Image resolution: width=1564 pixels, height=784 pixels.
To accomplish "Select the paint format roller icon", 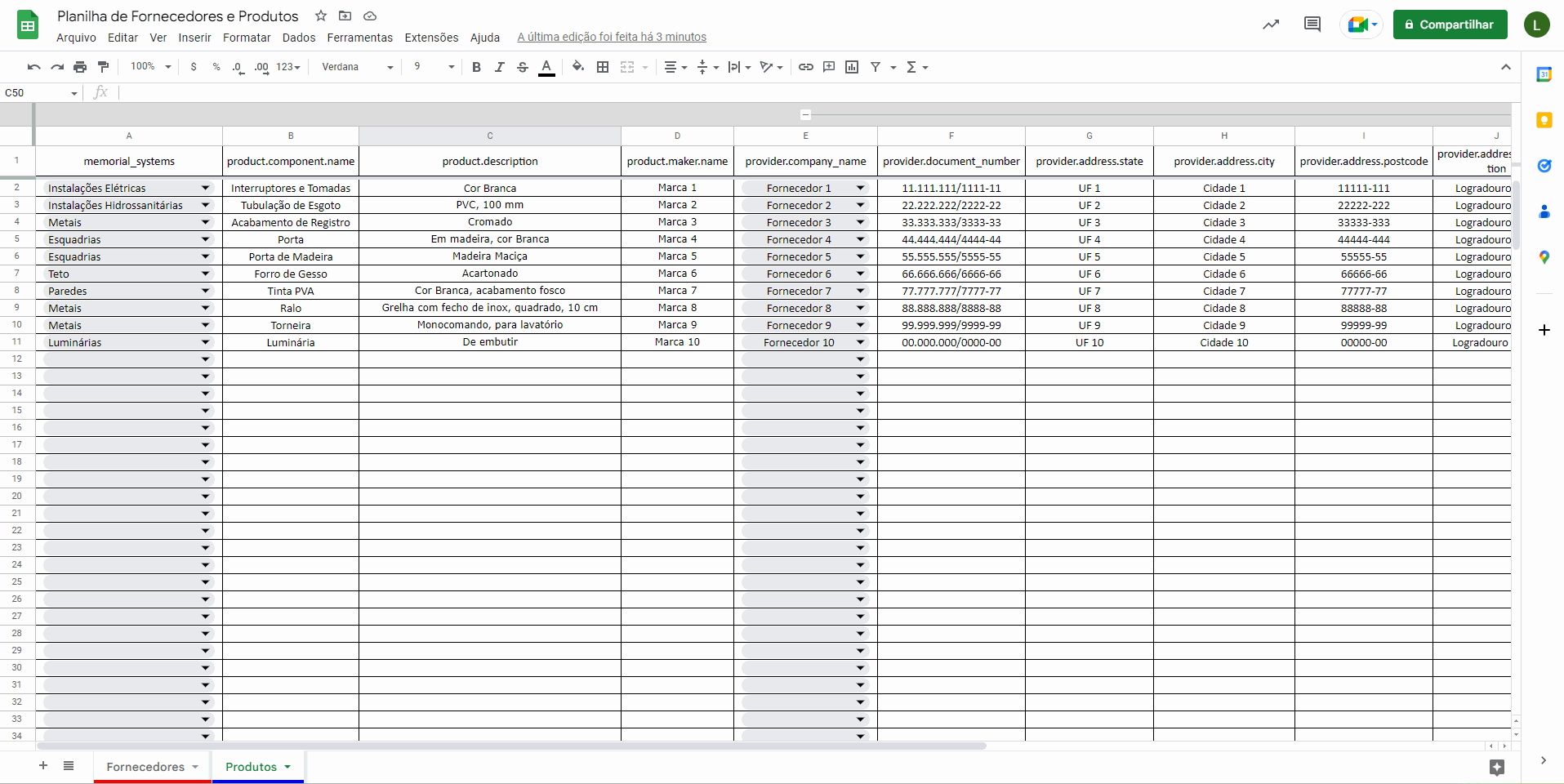I will click(x=103, y=67).
